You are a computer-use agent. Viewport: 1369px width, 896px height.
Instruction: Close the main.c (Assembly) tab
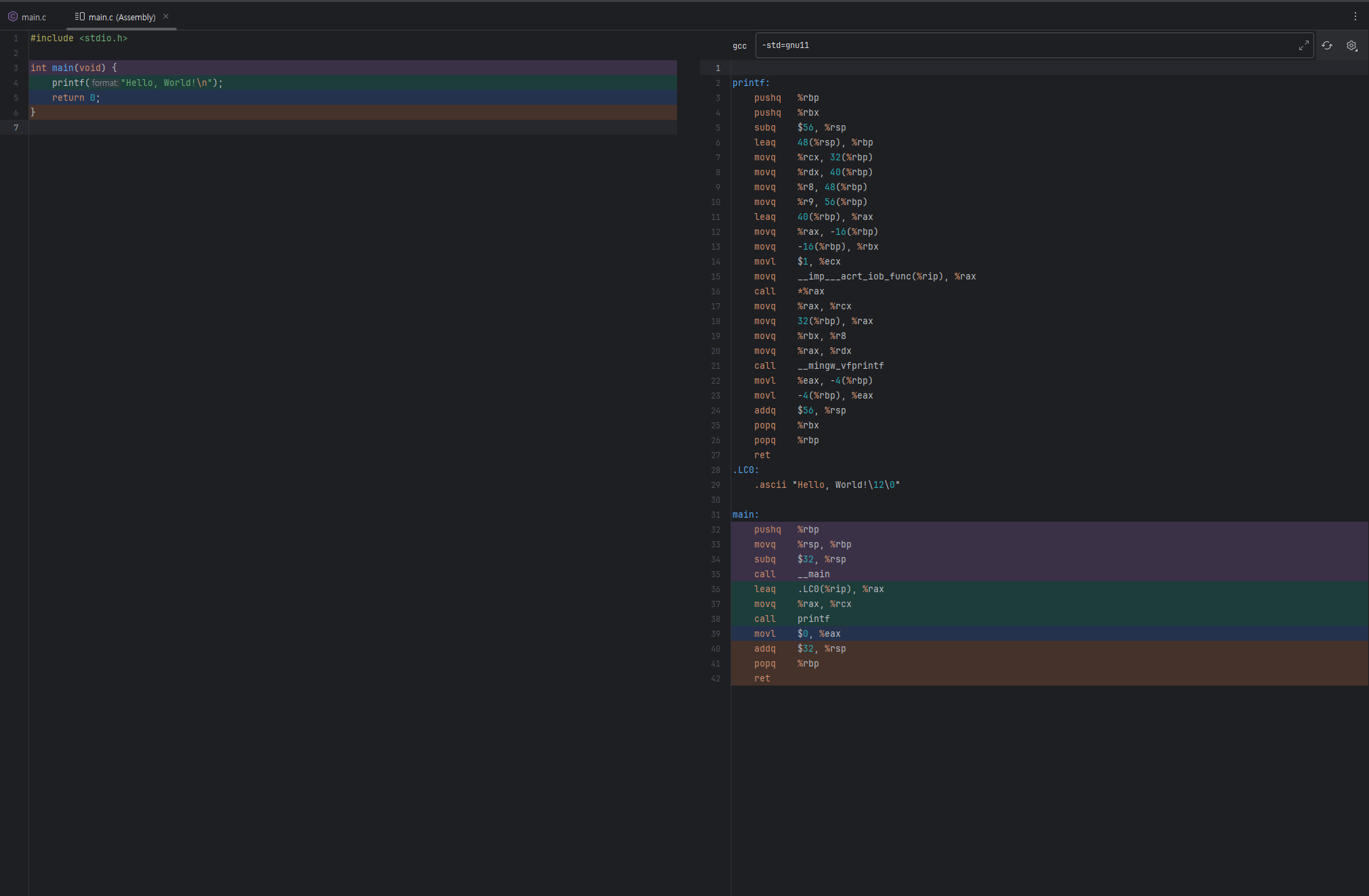tap(166, 16)
